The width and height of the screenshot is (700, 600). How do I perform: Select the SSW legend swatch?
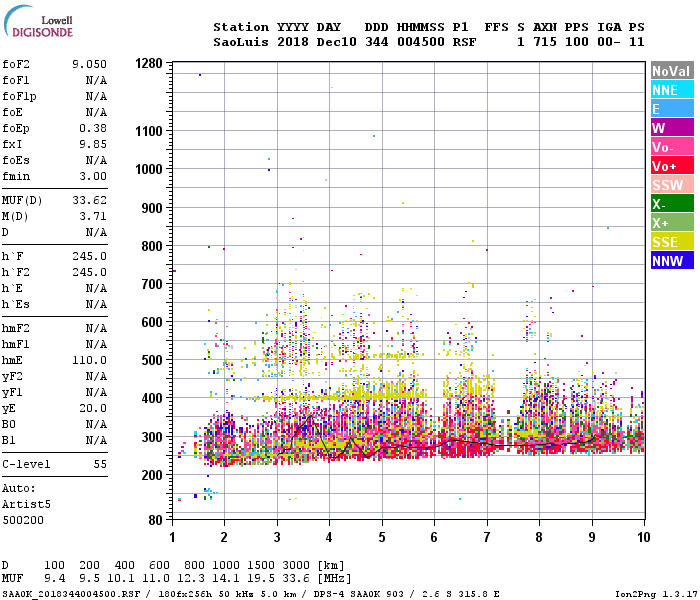672,185
